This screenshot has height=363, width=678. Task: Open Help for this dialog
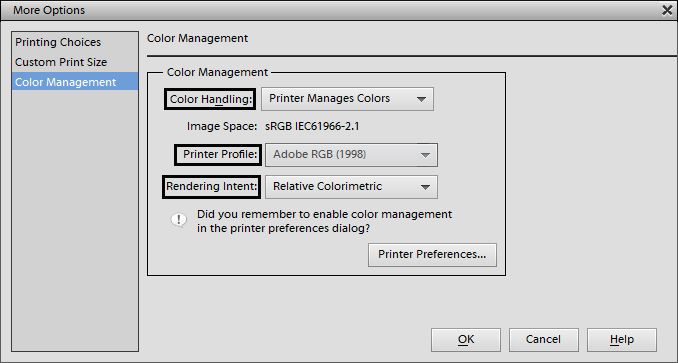pos(622,340)
